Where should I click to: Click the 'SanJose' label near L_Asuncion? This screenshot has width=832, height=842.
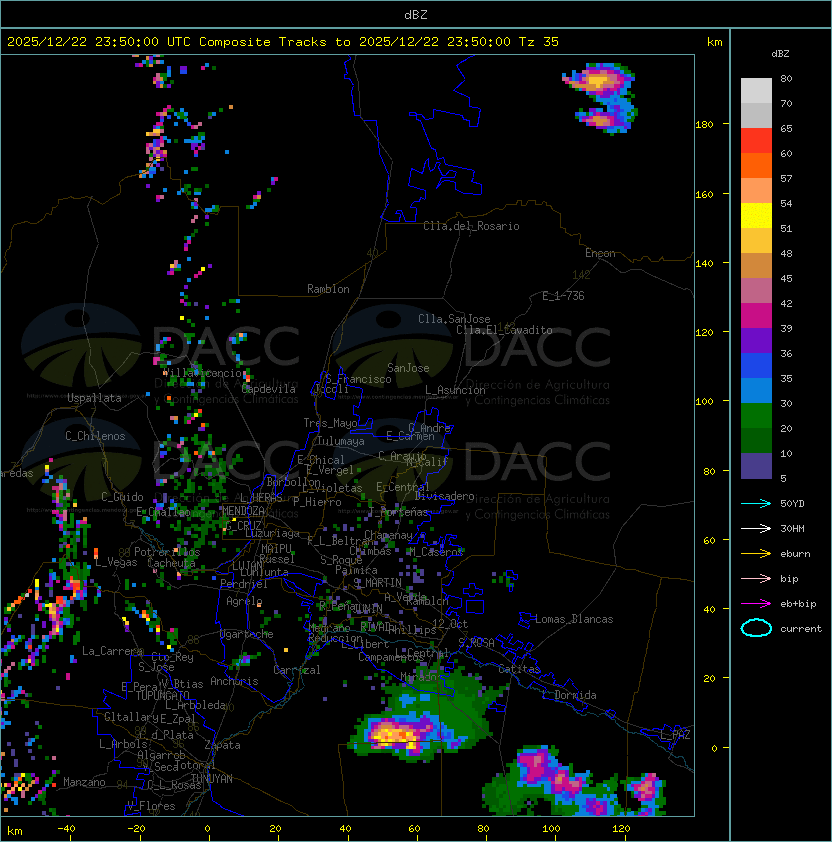(408, 368)
